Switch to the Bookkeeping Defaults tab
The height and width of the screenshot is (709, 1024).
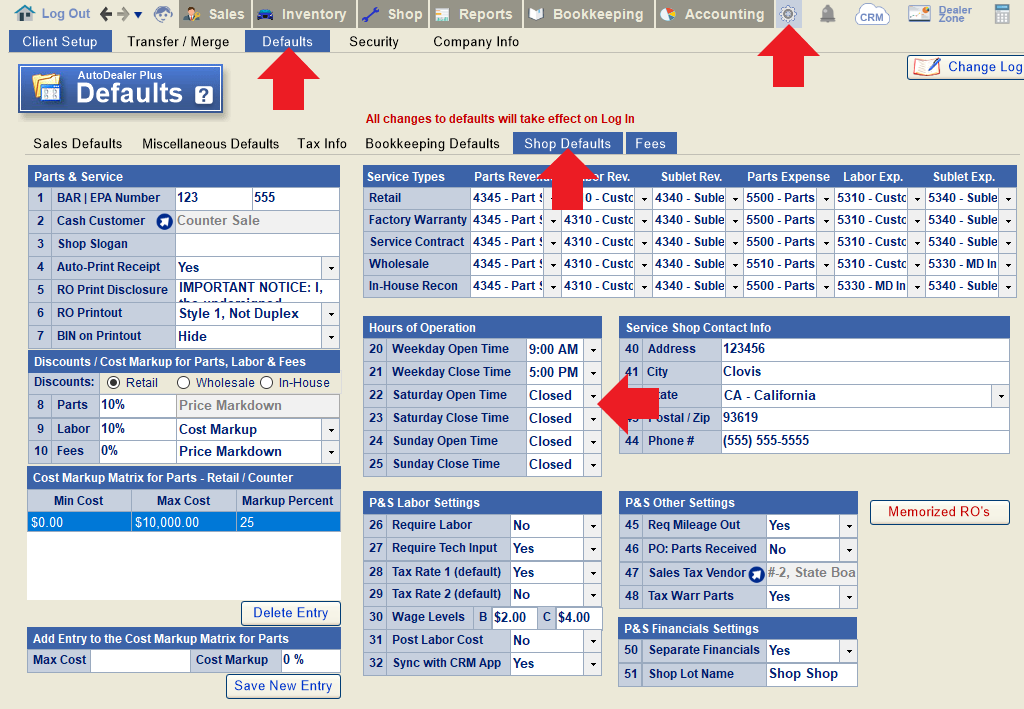pyautogui.click(x=432, y=144)
